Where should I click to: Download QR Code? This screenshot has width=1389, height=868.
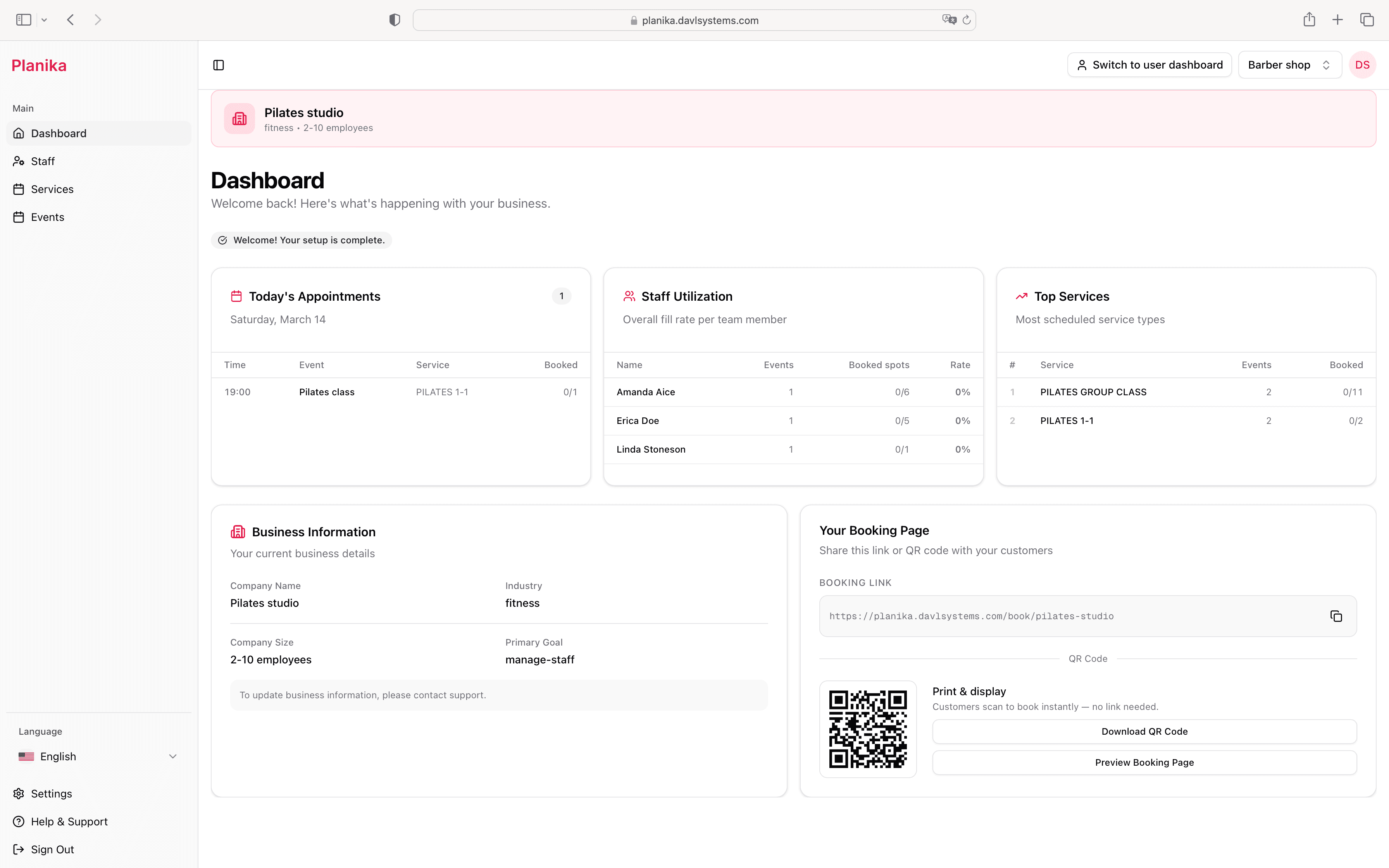[x=1144, y=731]
